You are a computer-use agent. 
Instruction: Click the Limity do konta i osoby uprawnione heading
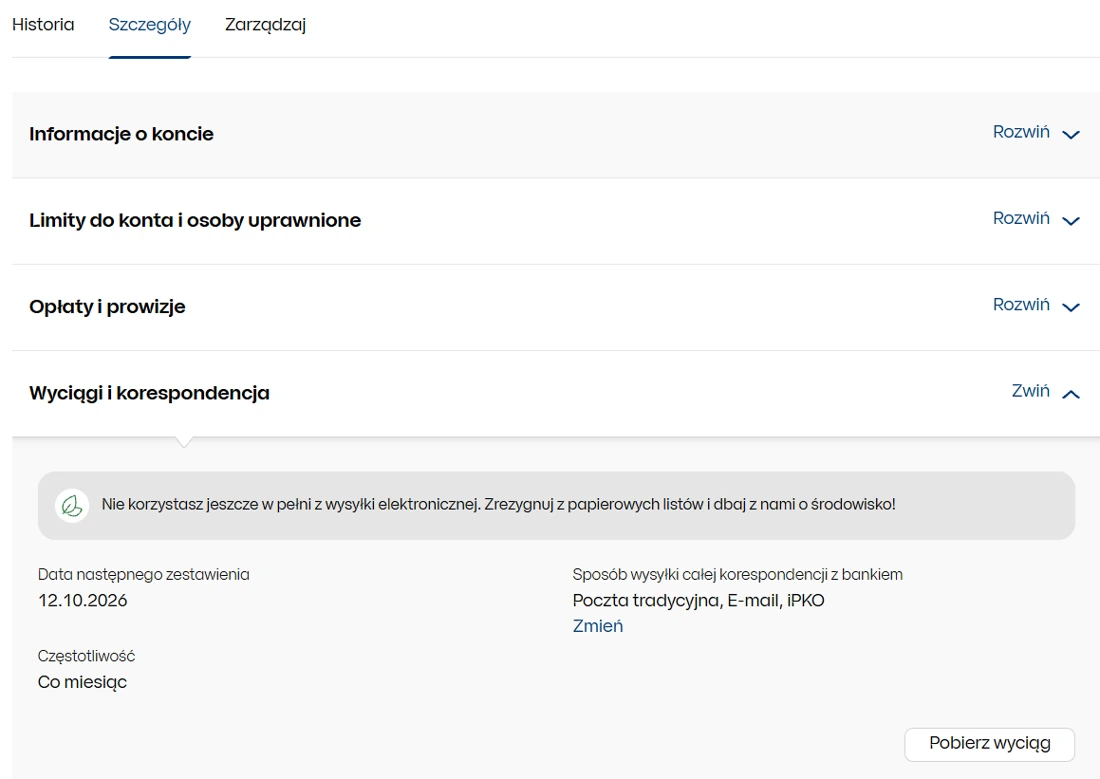195,220
